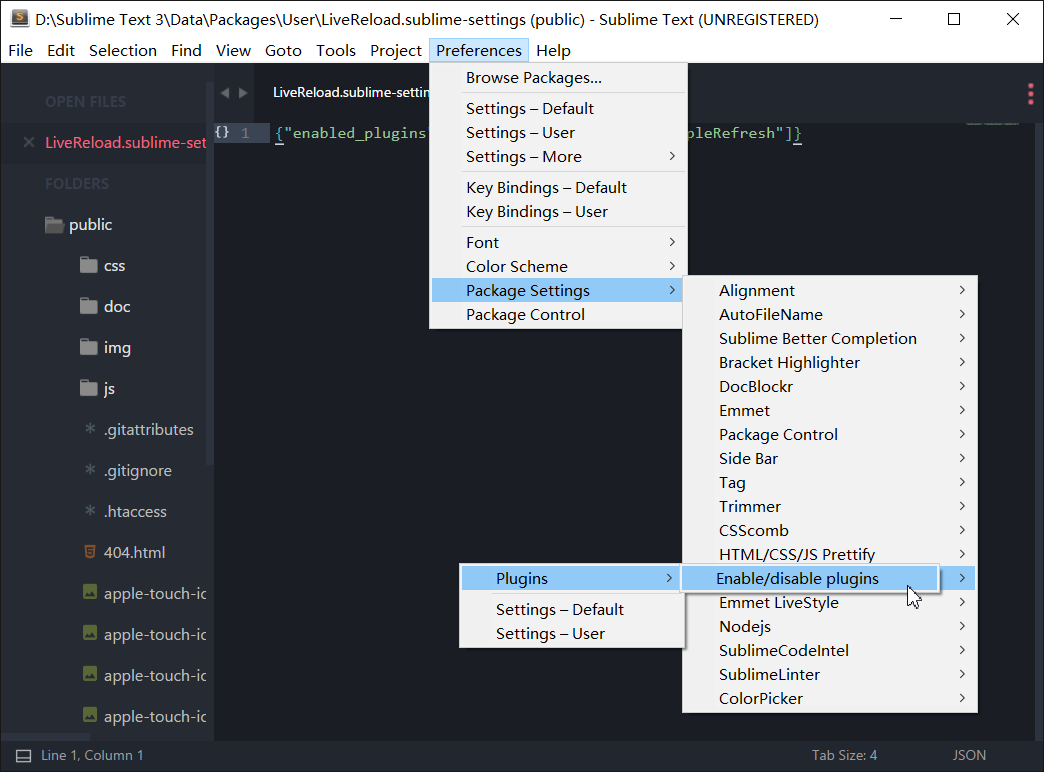Click the 404.html HTML5 file icon
Image resolution: width=1044 pixels, height=772 pixels.
pos(90,552)
